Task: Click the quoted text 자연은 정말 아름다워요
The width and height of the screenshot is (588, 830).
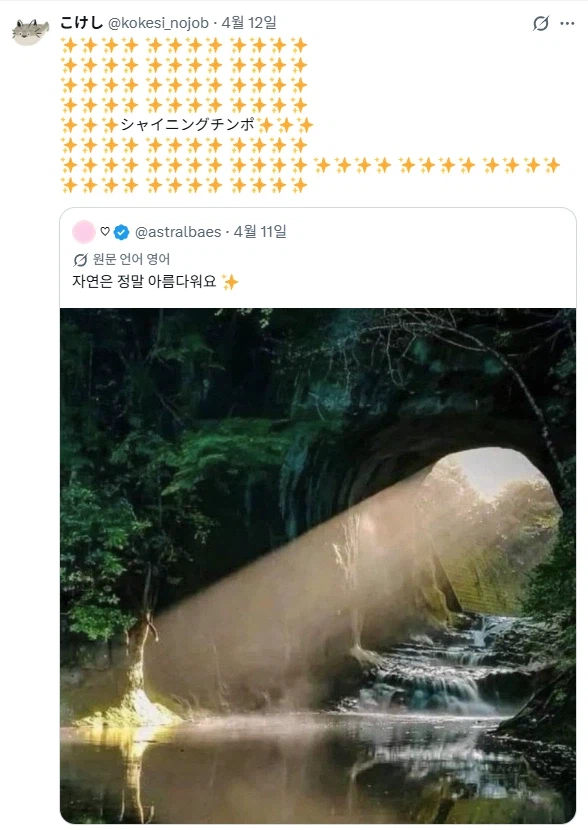Action: click(x=144, y=281)
